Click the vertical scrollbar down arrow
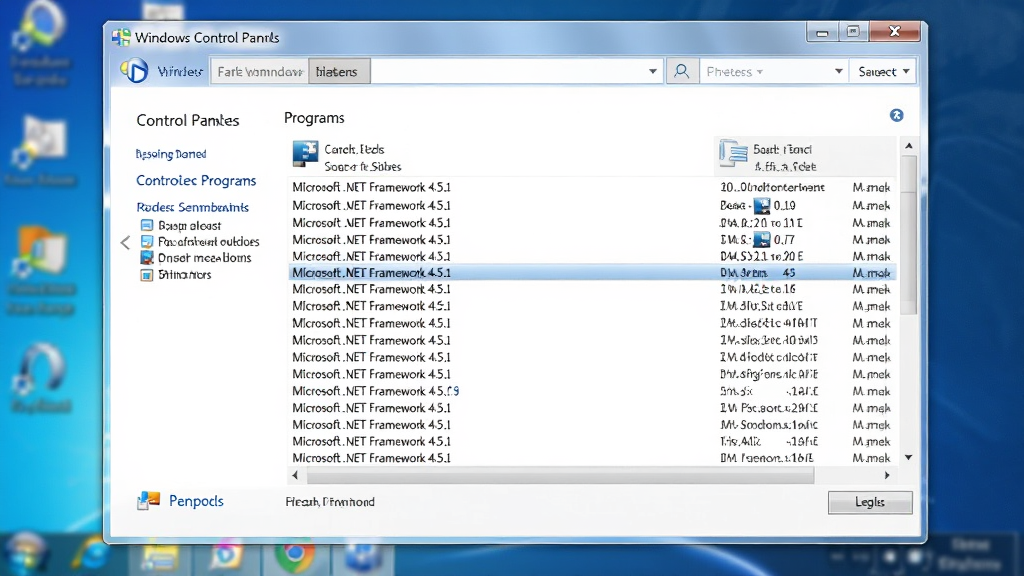Screen dimensions: 1024x576 [908, 458]
